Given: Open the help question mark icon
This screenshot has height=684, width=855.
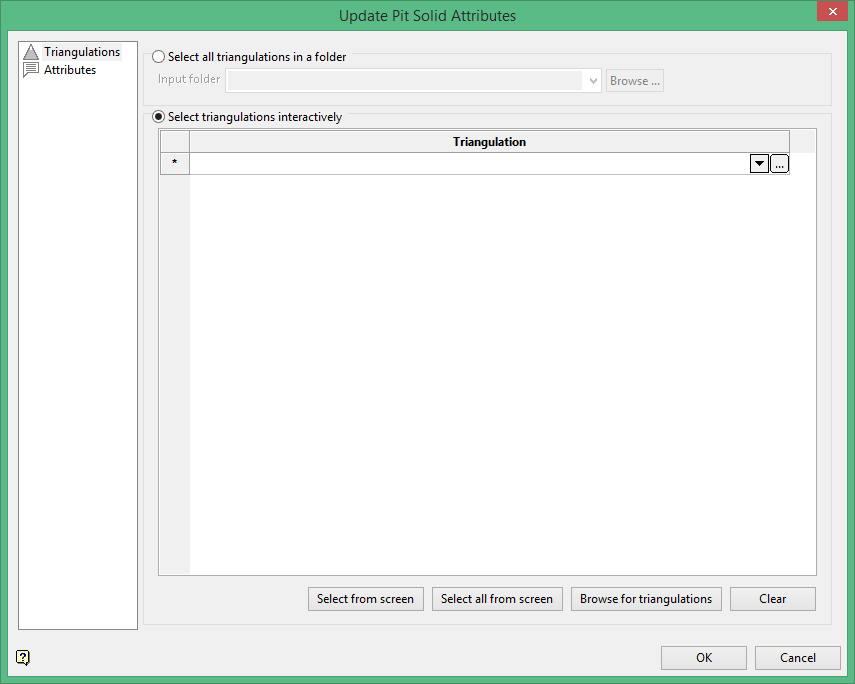Looking at the screenshot, I should coord(23,657).
